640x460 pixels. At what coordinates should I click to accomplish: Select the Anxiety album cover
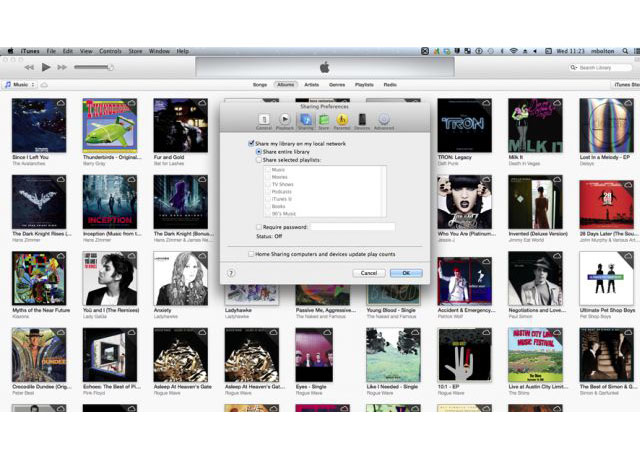[180, 278]
